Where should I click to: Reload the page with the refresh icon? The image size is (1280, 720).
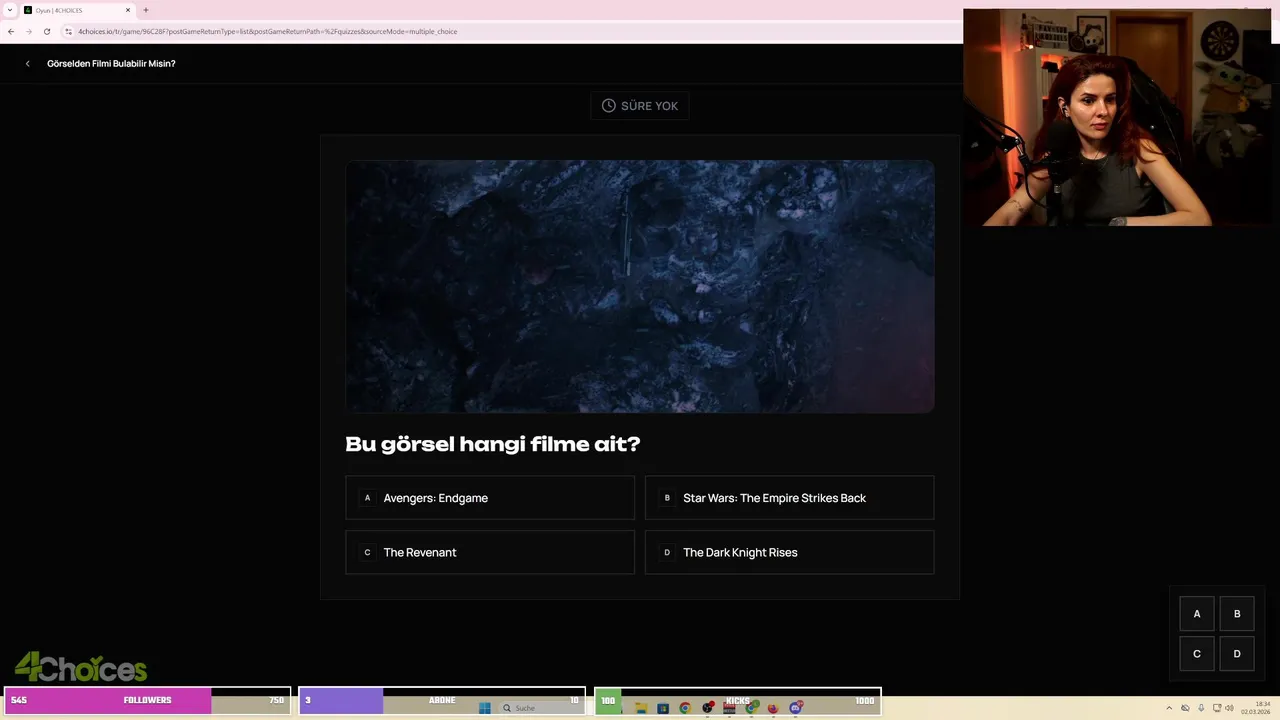pyautogui.click(x=46, y=31)
